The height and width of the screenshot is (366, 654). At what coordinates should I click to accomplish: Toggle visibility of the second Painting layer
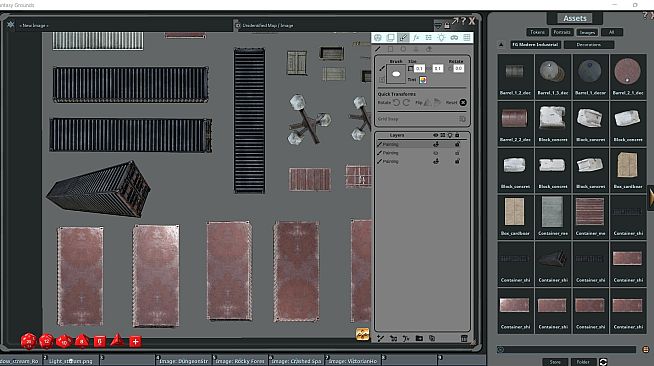click(436, 153)
